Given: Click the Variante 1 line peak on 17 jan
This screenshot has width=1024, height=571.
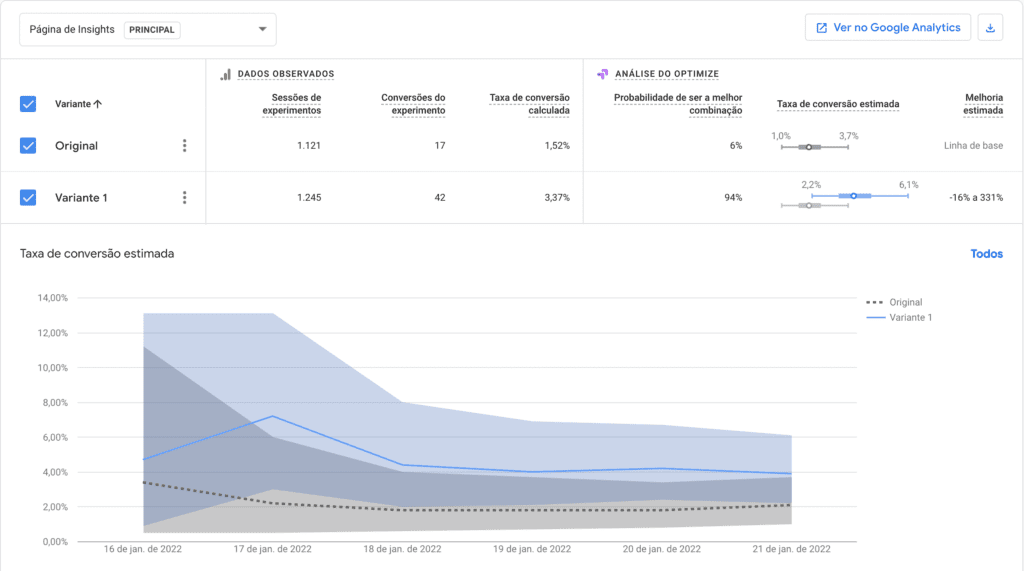Looking at the screenshot, I should click(x=272, y=416).
